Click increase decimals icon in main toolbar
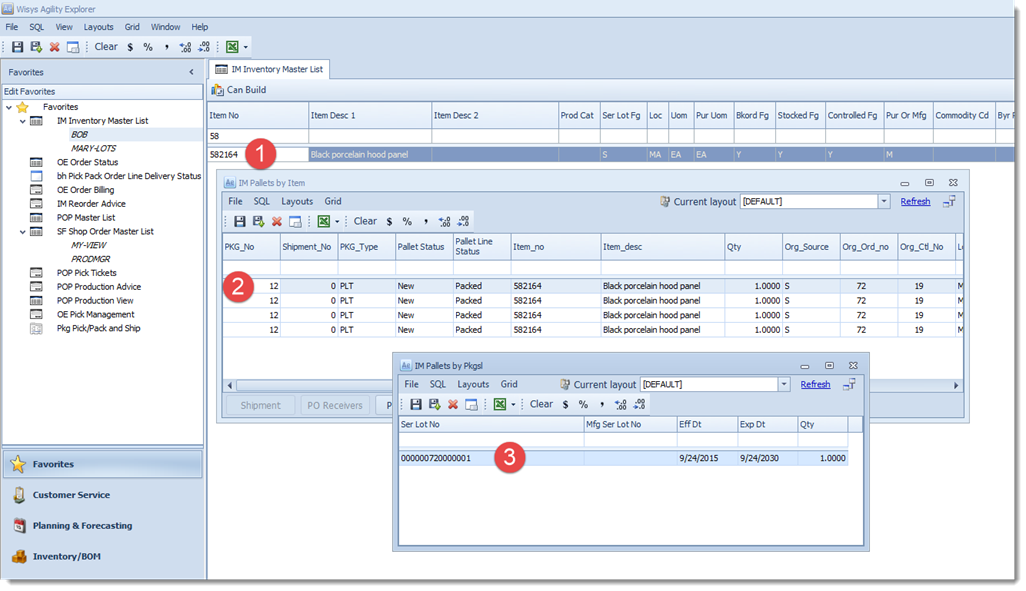The width and height of the screenshot is (1026, 591). [x=185, y=47]
